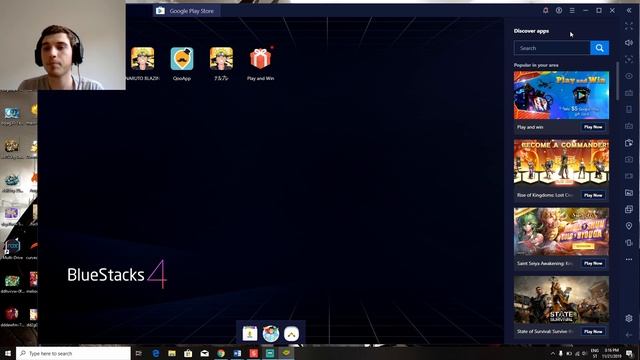Open the white arrow dock icon
This screenshot has height=360, width=640.
coord(291,333)
